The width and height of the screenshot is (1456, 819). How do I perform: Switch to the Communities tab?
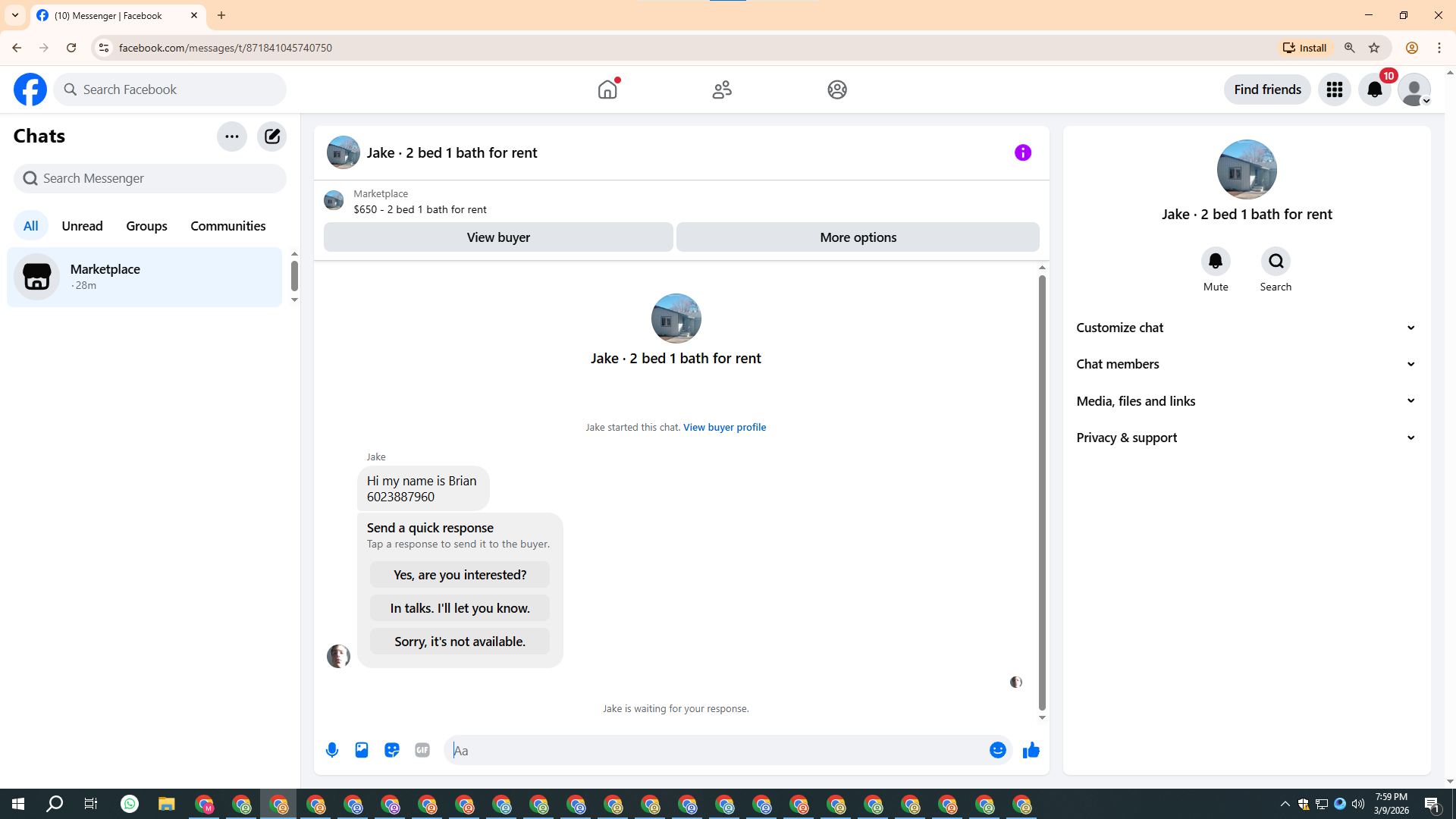click(227, 226)
